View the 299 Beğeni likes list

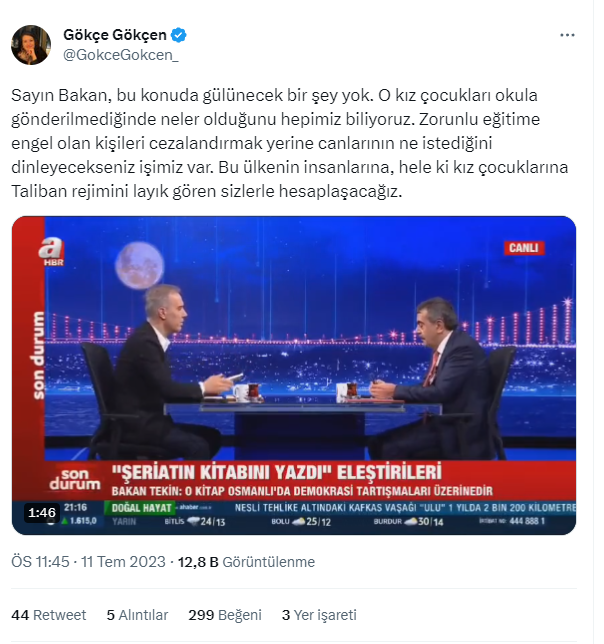[x=225, y=615]
